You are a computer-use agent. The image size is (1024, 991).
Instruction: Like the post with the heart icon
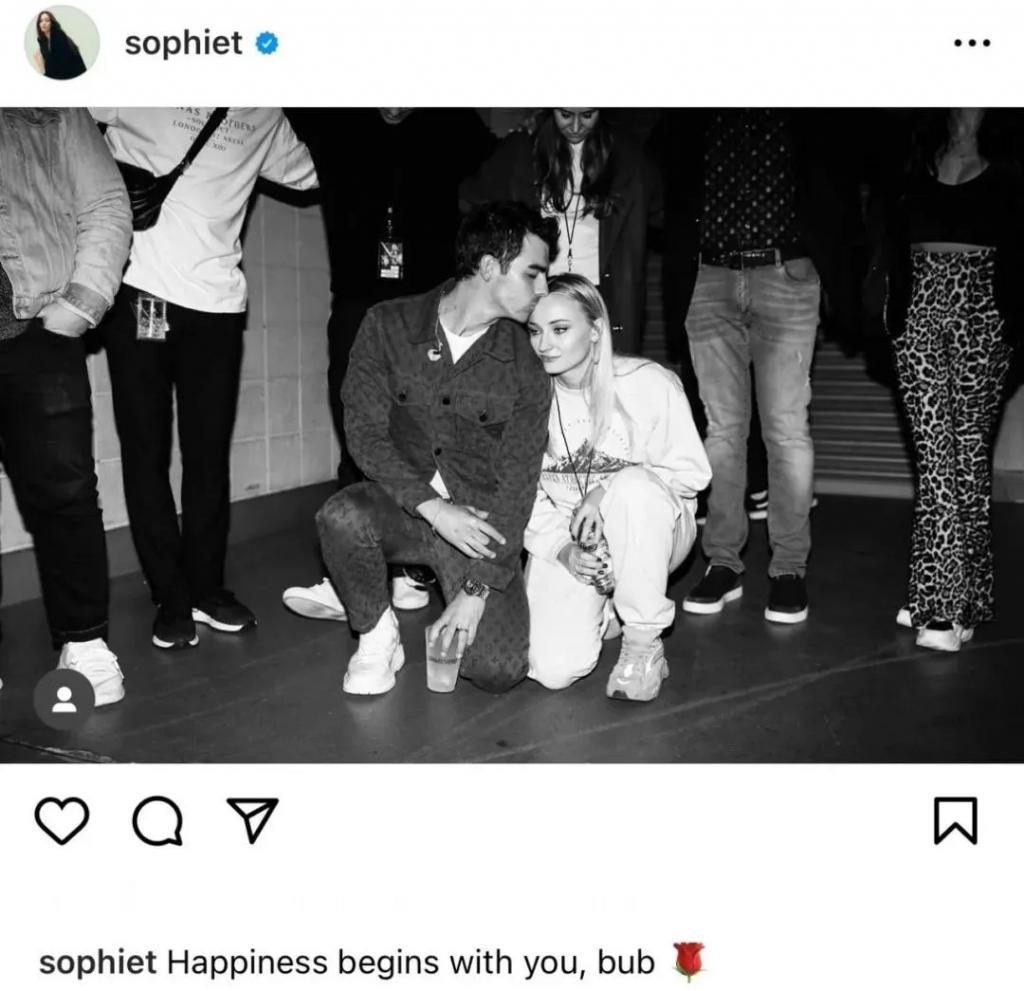(x=61, y=820)
